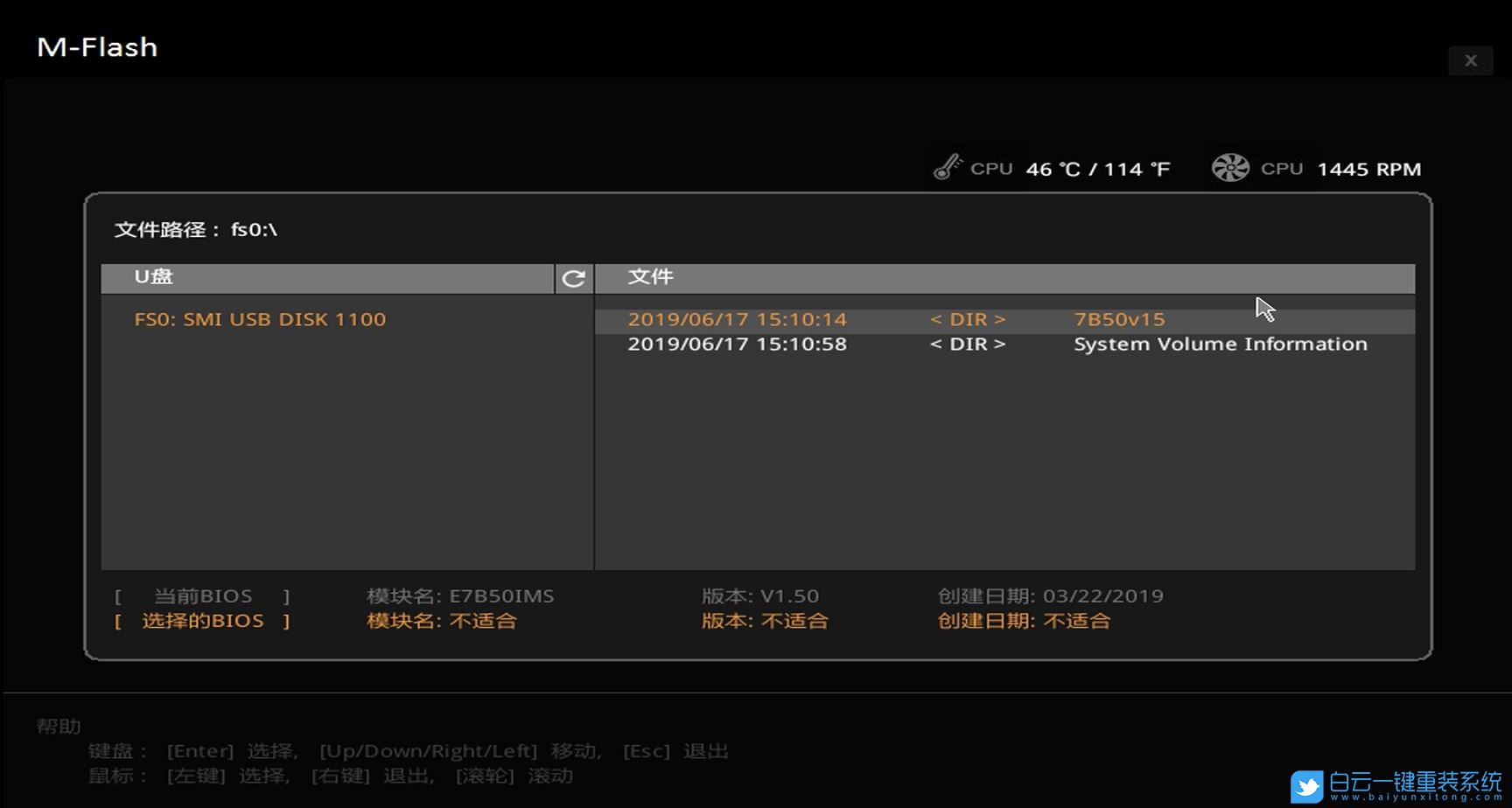Click the creation date 03/22/2019

pos(1102,596)
